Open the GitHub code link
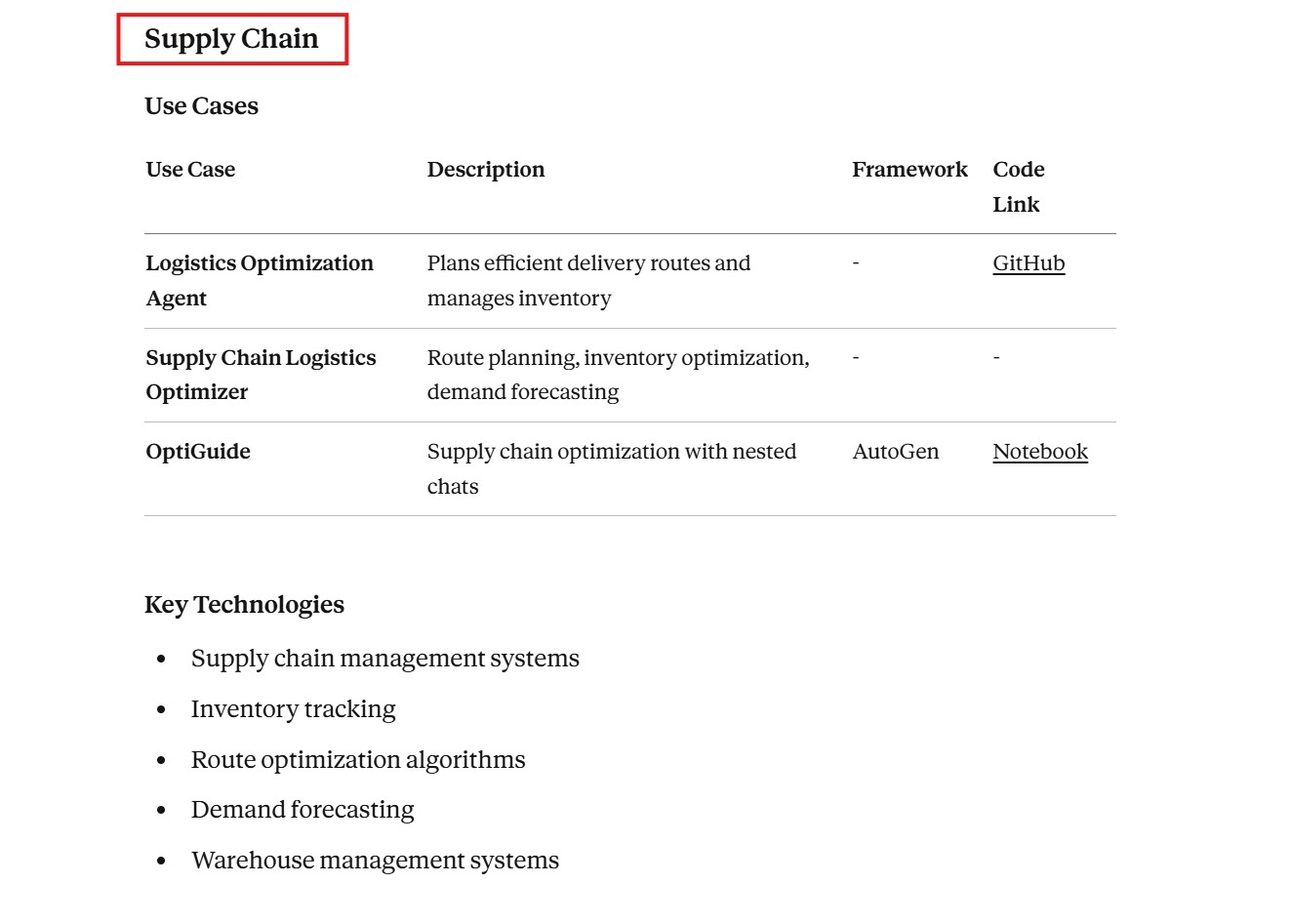Viewport: 1292px width, 924px height. [1029, 263]
